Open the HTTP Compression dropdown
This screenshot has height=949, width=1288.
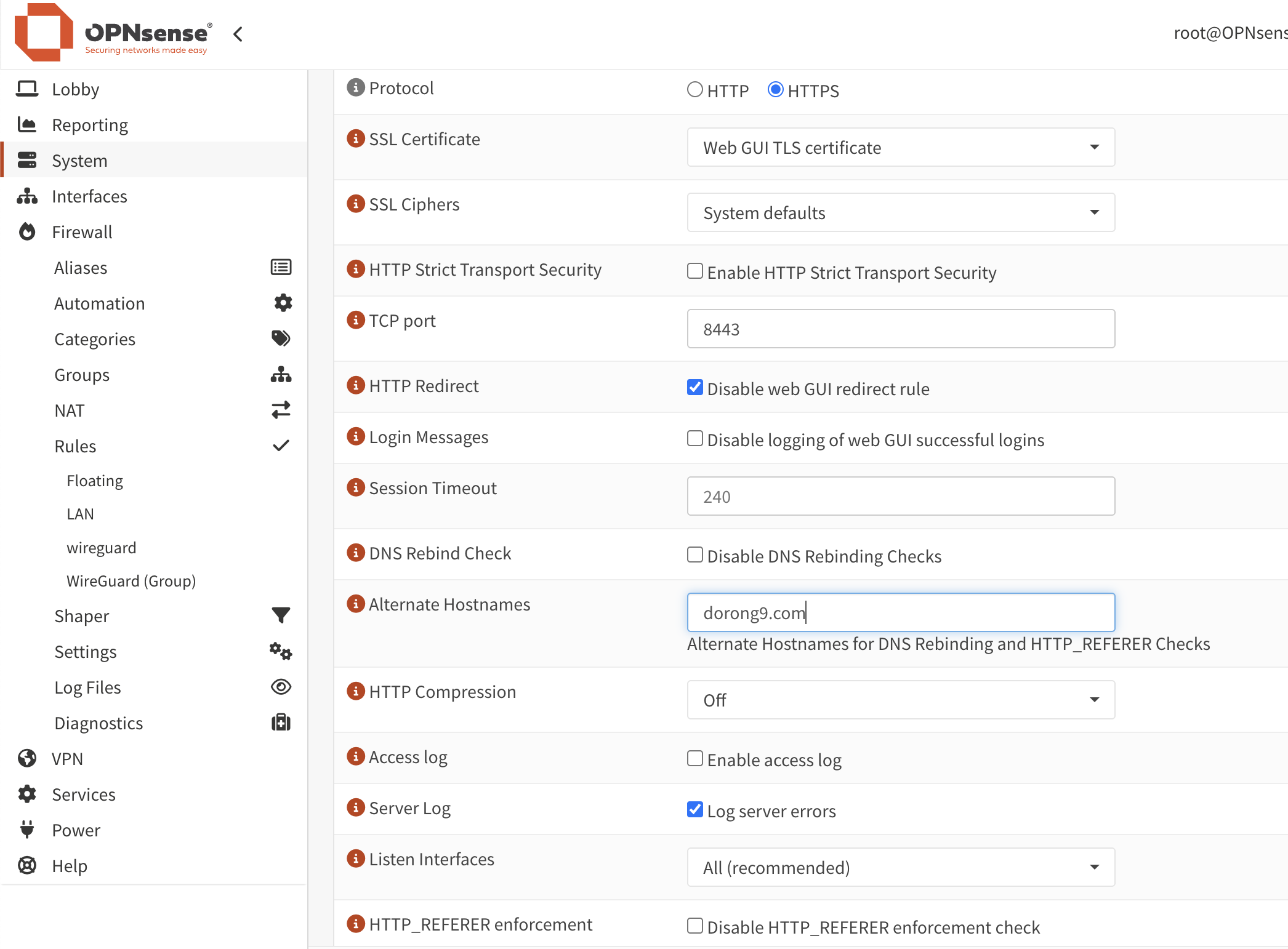click(900, 700)
